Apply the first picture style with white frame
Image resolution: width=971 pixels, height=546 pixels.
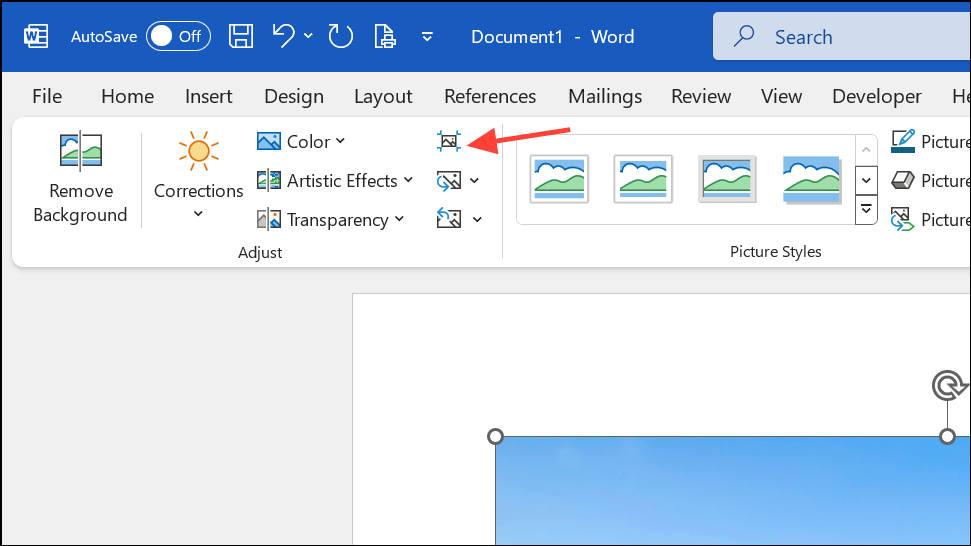559,179
